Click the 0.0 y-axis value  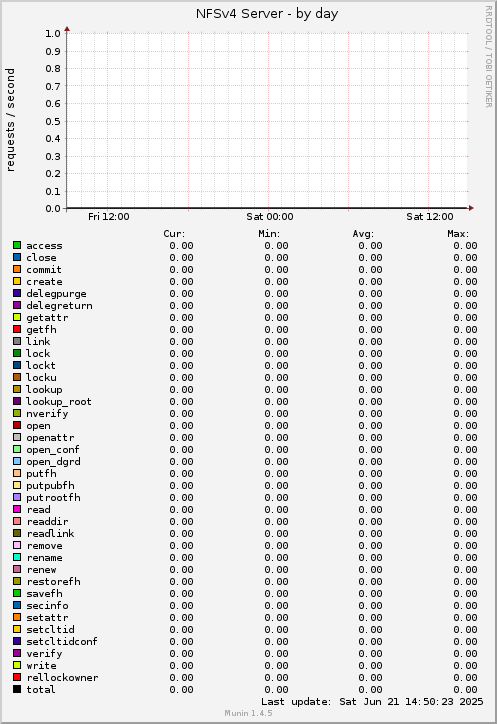point(53,209)
